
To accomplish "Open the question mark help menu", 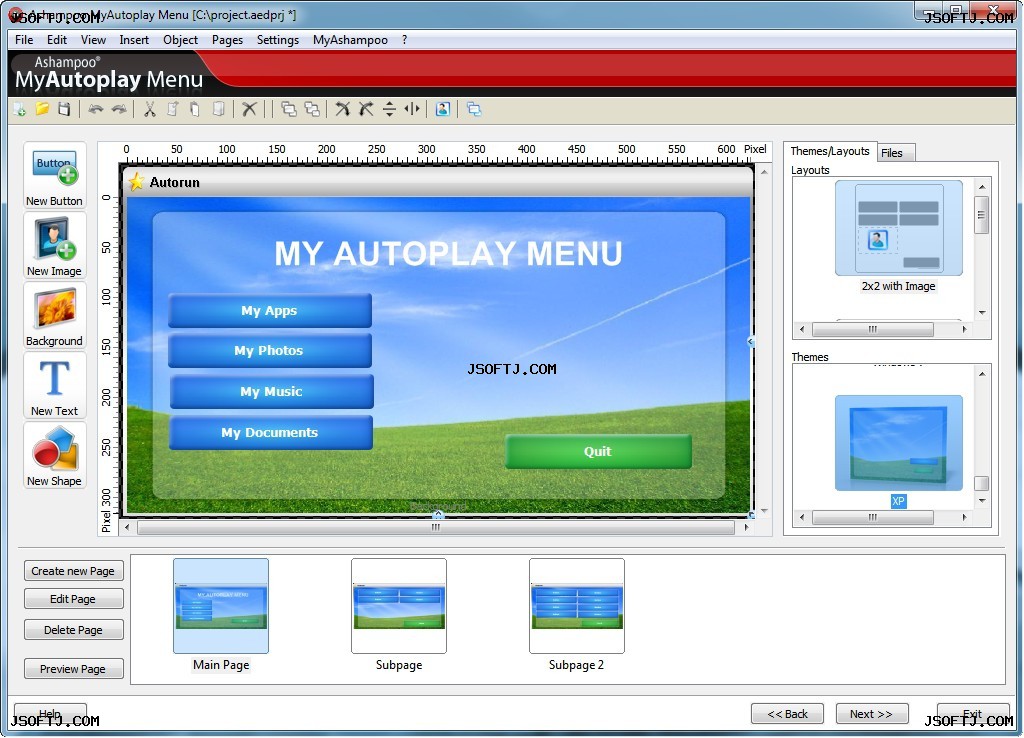I will 405,40.
